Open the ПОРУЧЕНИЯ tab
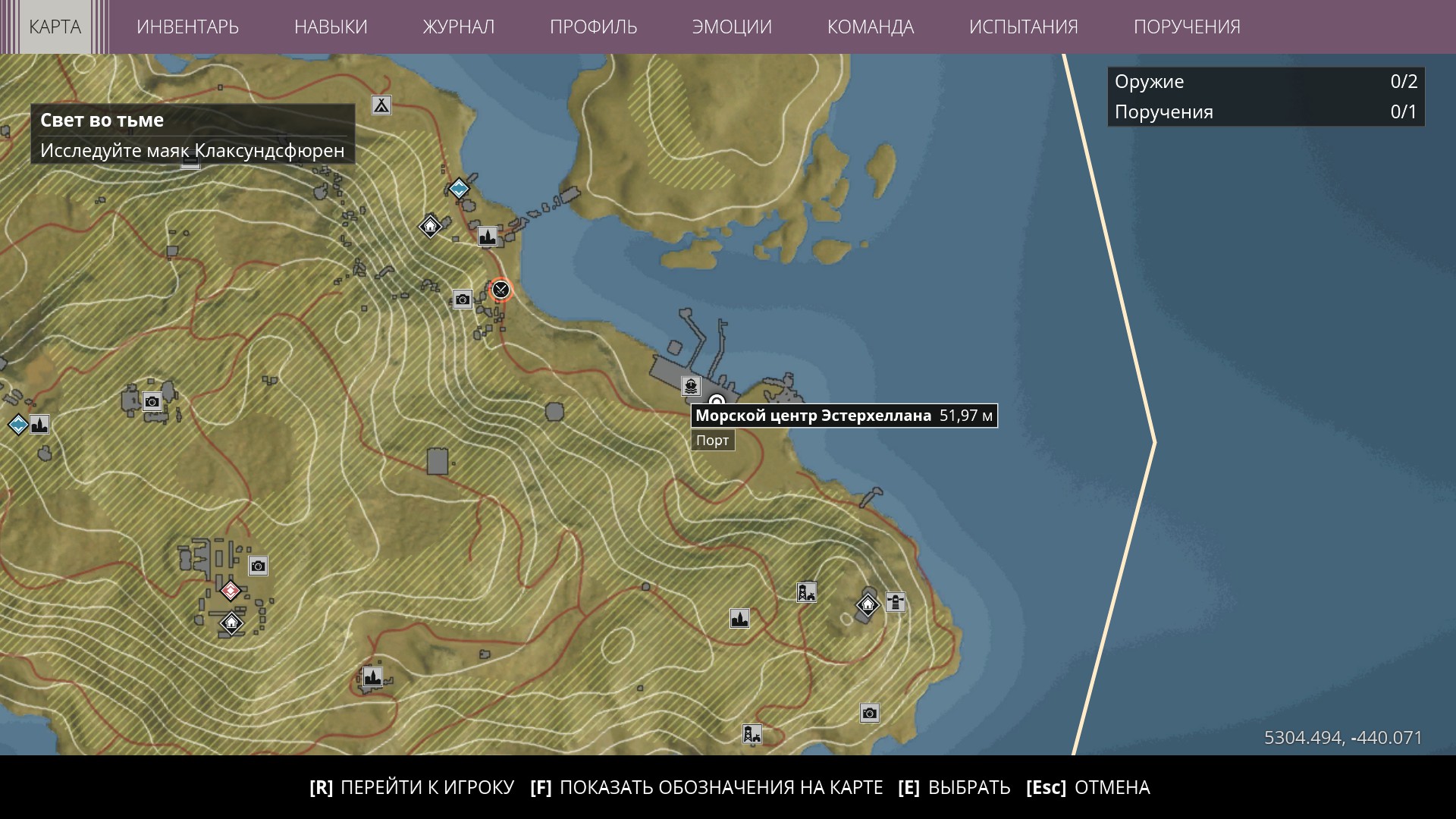The width and height of the screenshot is (1456, 819). tap(1187, 27)
